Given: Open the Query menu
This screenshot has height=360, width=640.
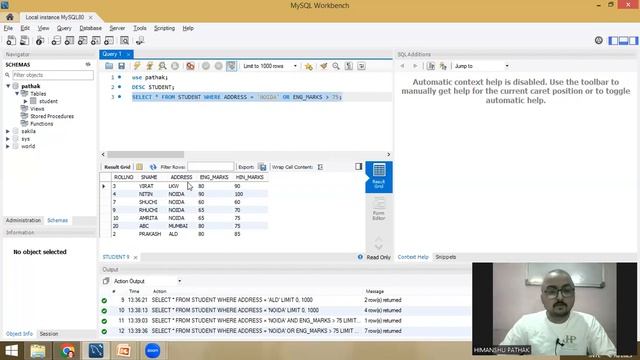Looking at the screenshot, I should (x=64, y=28).
